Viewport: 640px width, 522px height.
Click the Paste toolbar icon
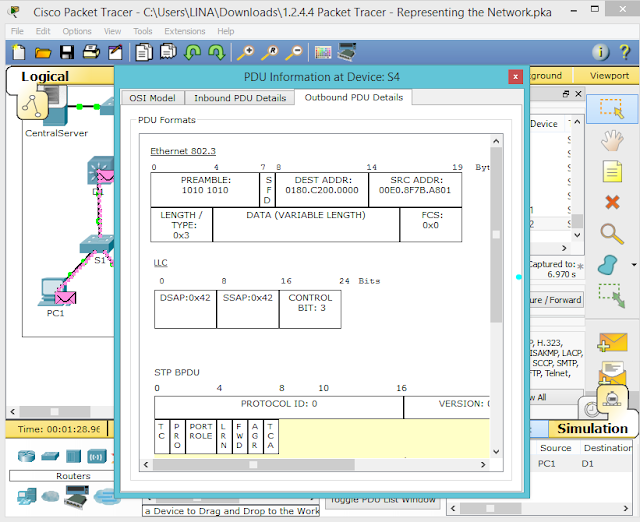[168, 52]
